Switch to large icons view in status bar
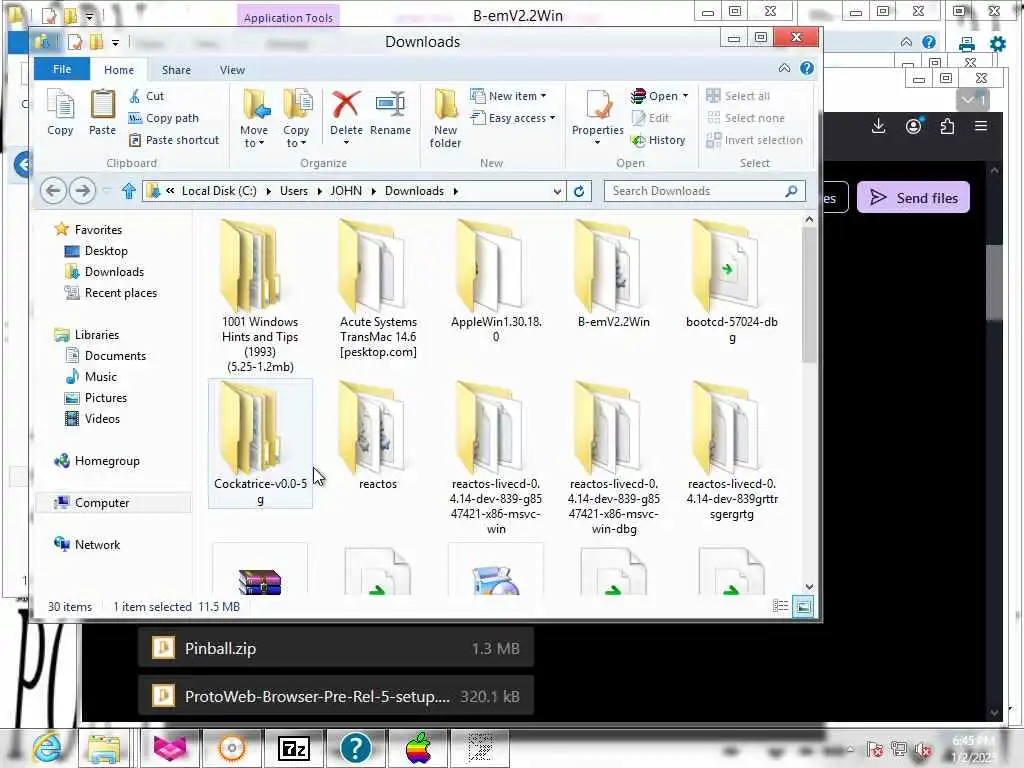Viewport: 1024px width, 768px height. 803,607
